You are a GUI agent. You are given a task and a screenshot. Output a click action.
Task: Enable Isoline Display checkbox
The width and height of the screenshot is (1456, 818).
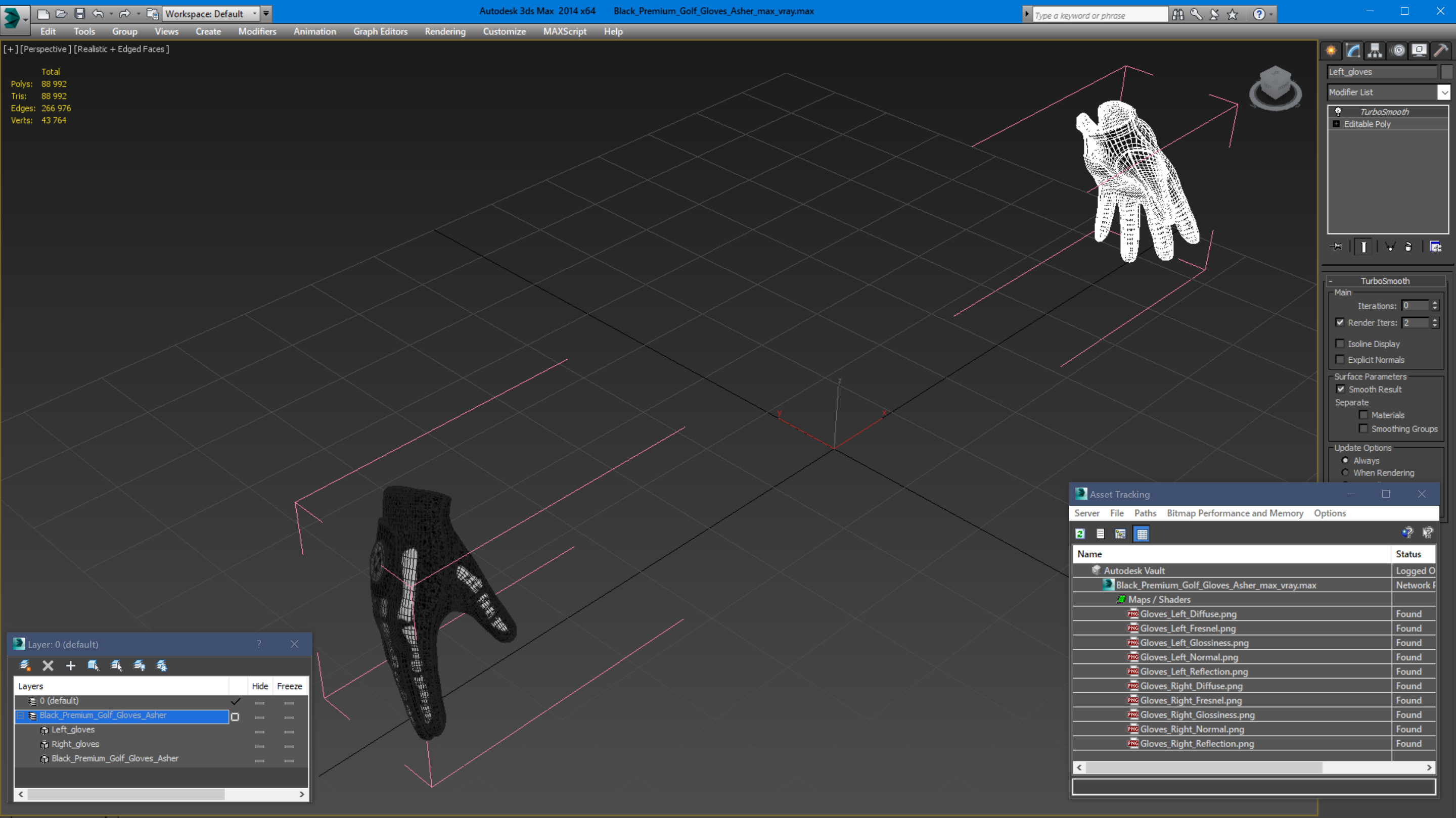[1340, 344]
